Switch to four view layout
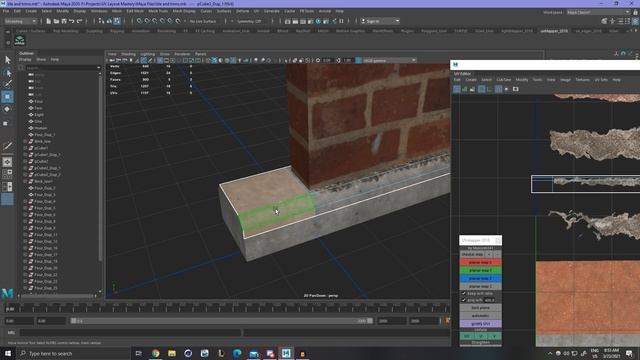Image resolution: width=640 pixels, height=360 pixels. tap(7, 174)
